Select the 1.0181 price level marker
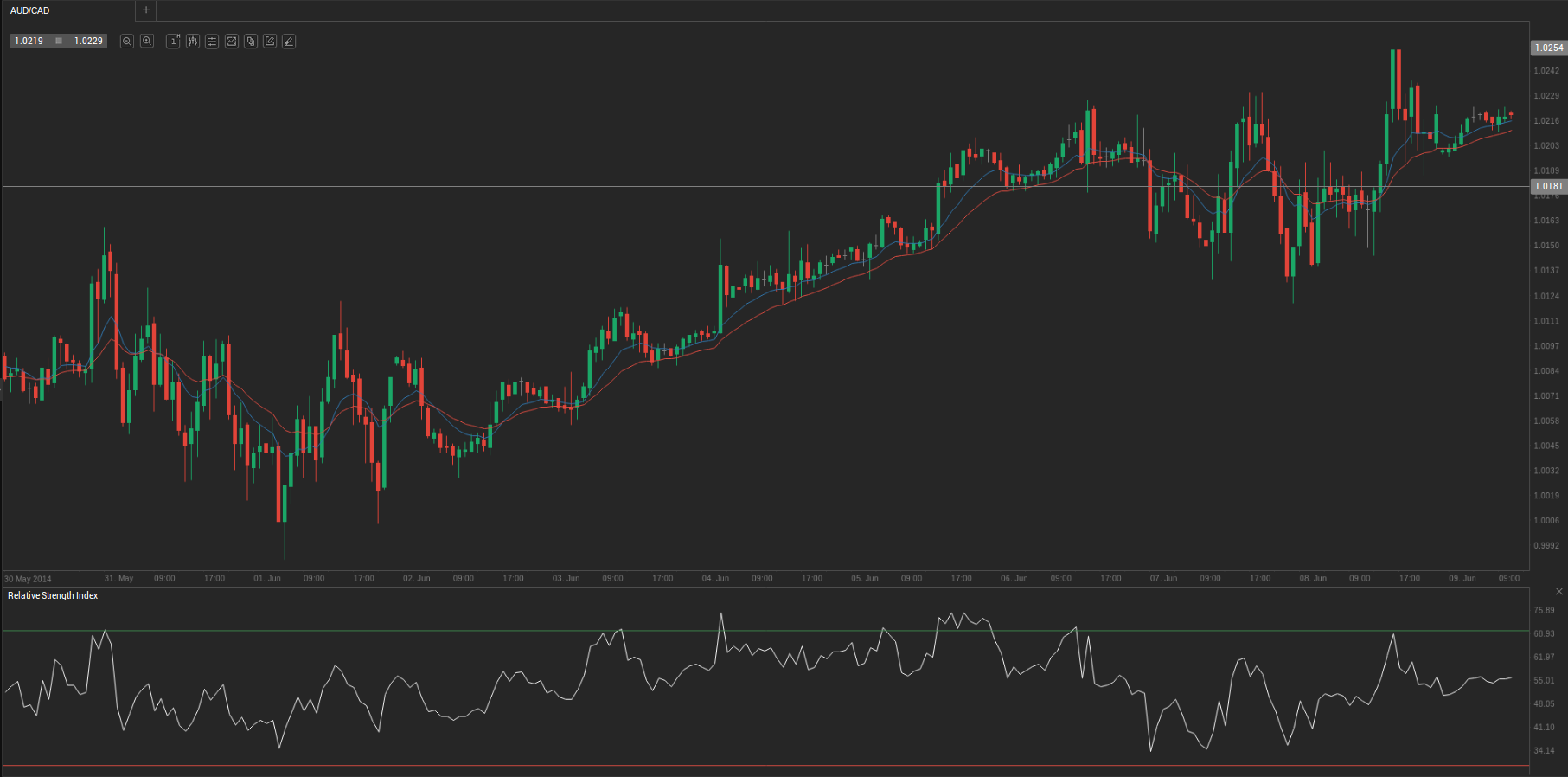This screenshot has height=777, width=1568. (x=1548, y=186)
